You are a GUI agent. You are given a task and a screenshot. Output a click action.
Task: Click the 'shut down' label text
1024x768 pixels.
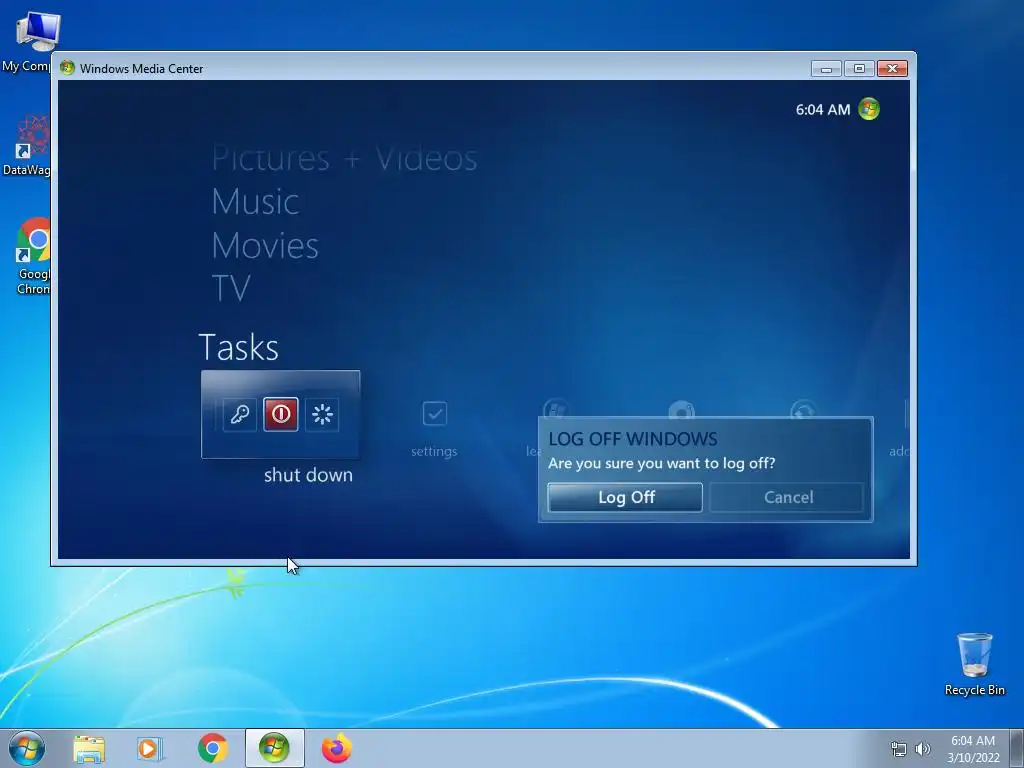(x=308, y=475)
